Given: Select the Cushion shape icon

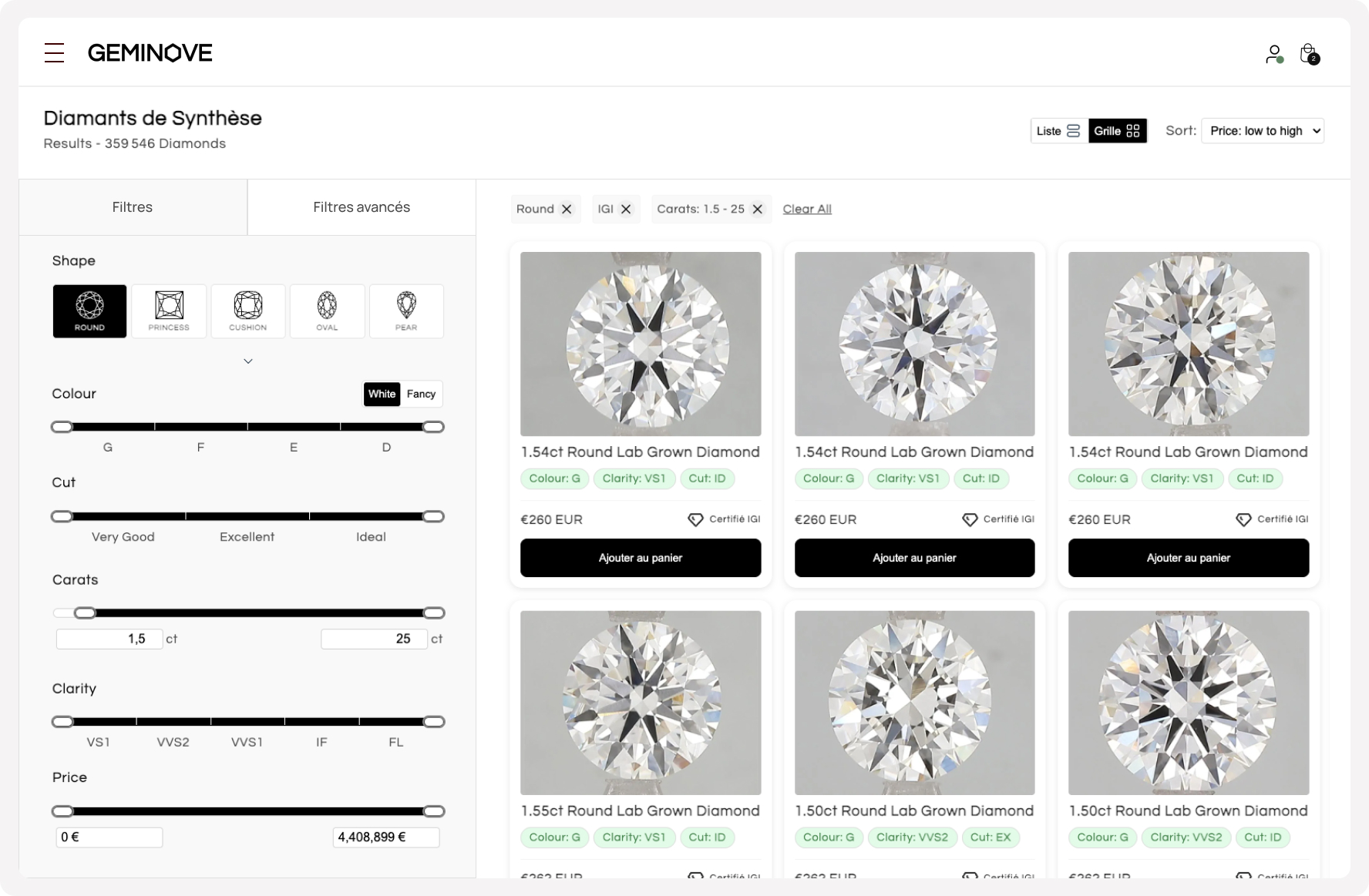Looking at the screenshot, I should [x=248, y=311].
